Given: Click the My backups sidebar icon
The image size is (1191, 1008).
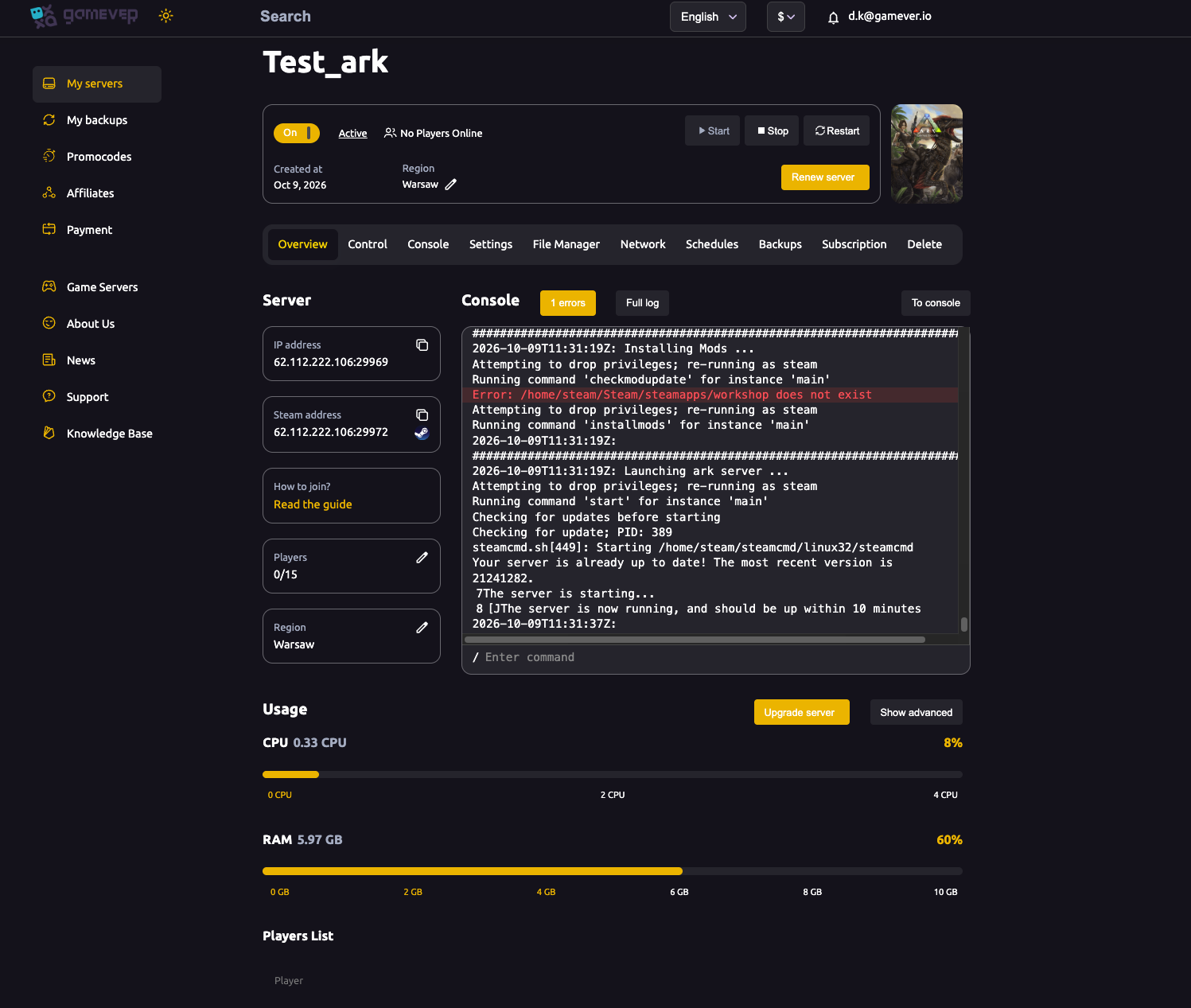Looking at the screenshot, I should tap(49, 120).
